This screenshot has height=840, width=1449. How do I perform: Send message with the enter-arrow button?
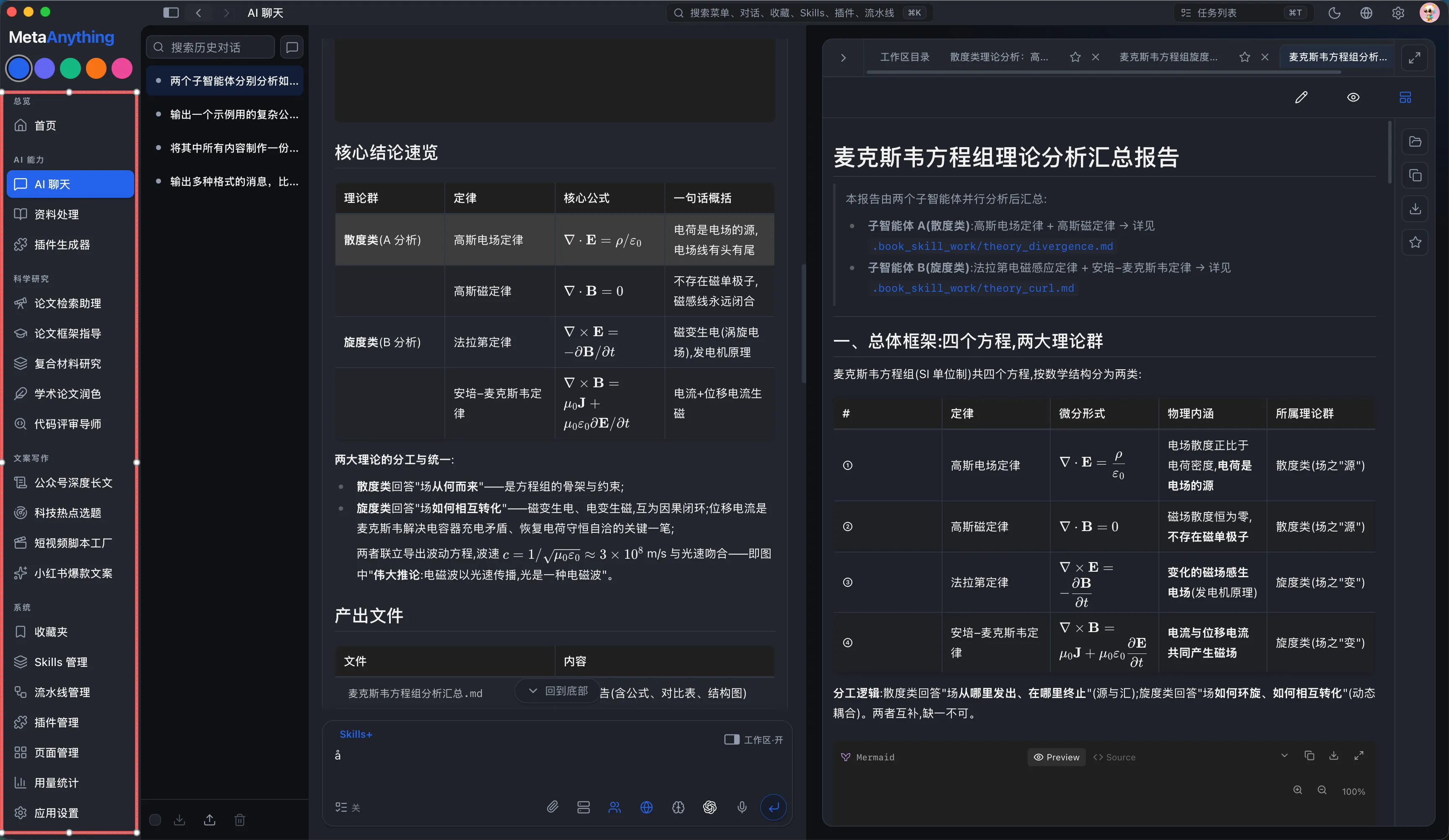point(774,807)
